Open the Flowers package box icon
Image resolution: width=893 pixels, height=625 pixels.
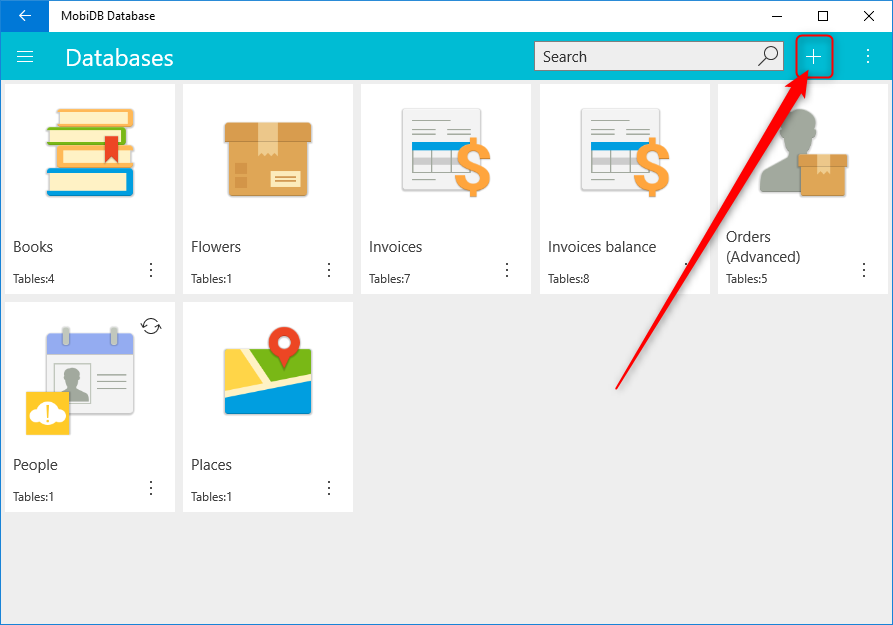point(268,159)
